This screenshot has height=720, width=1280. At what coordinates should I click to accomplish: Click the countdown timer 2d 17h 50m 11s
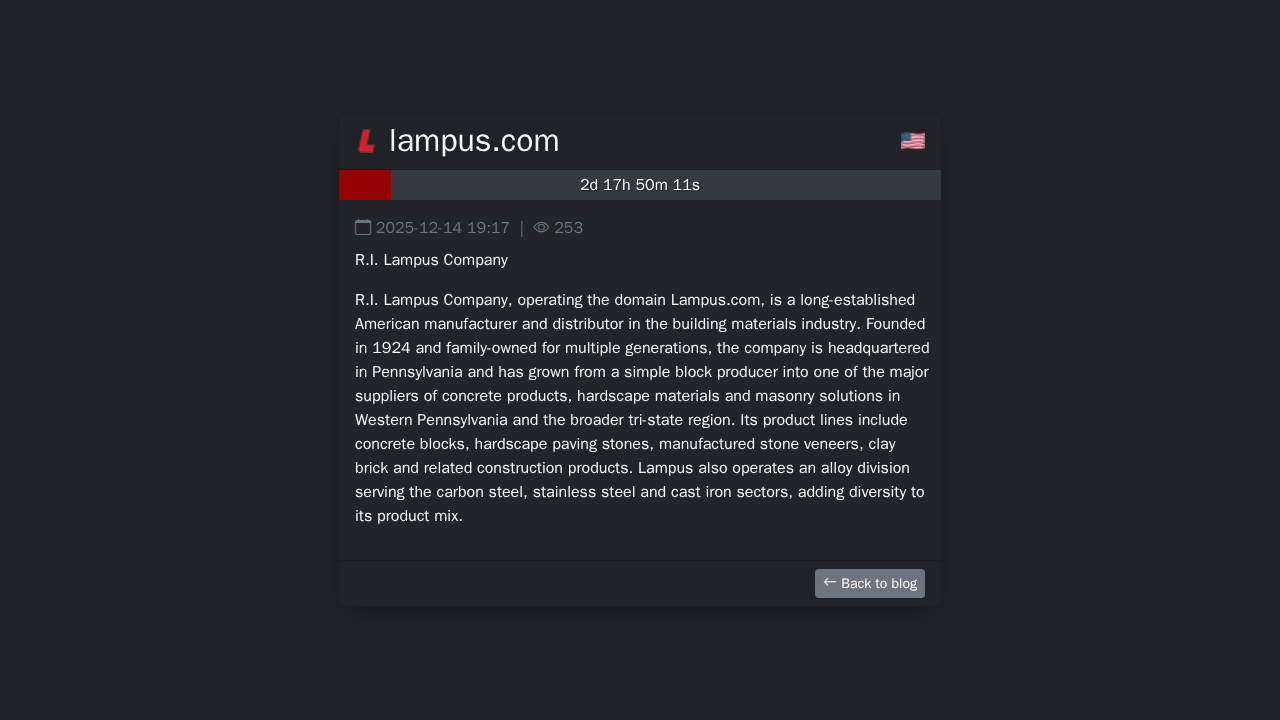(640, 185)
